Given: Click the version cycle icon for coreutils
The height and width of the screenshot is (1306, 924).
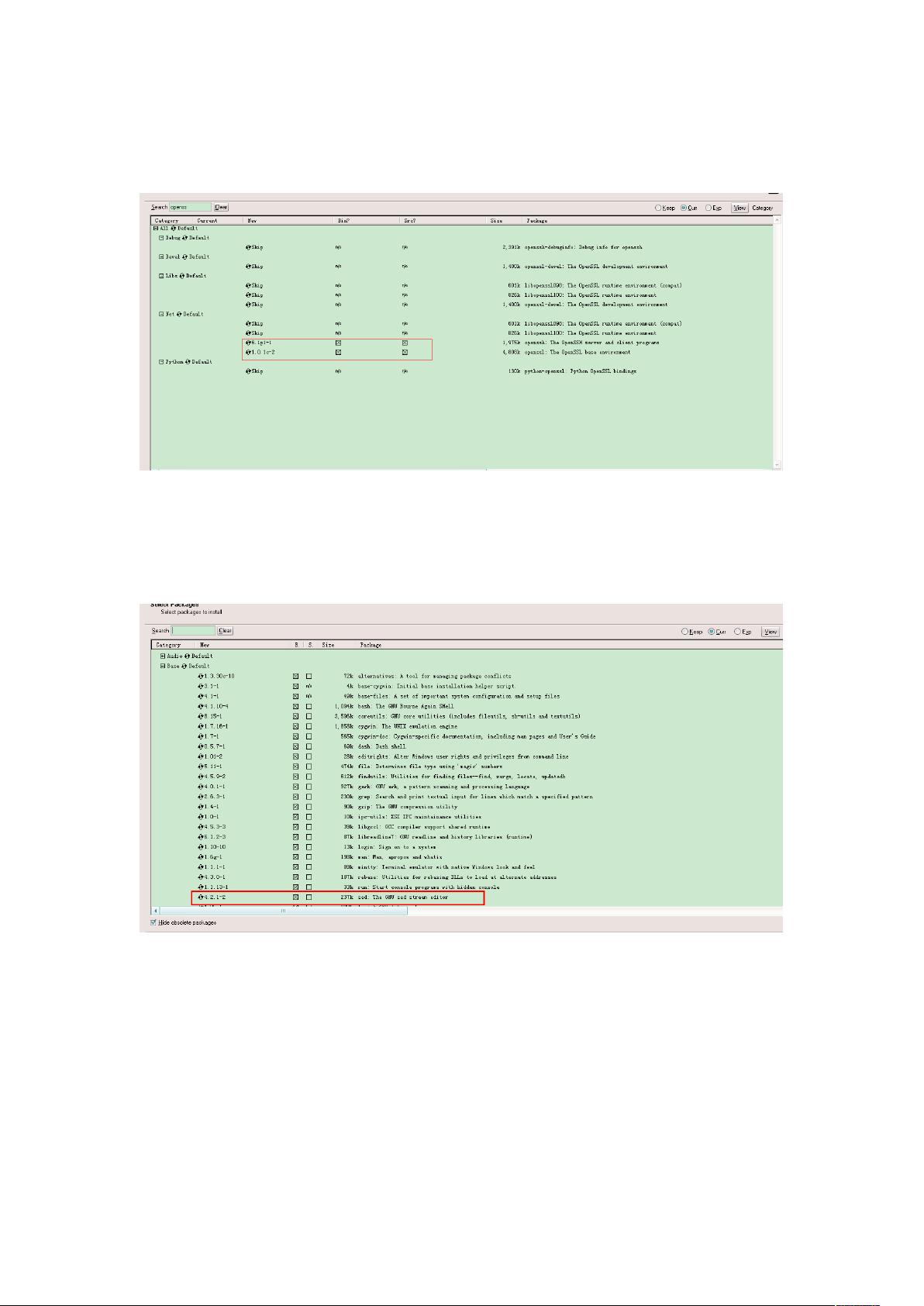Looking at the screenshot, I should [x=201, y=716].
